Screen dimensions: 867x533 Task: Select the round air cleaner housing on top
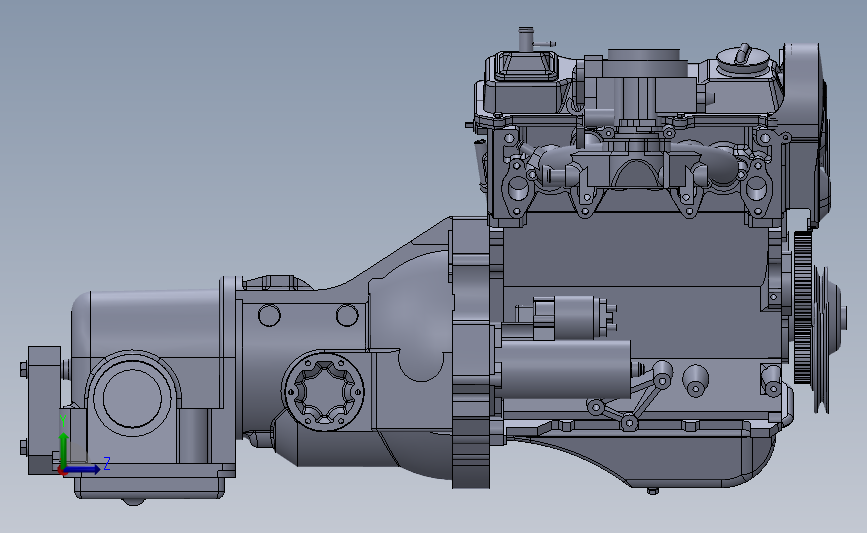[x=644, y=62]
